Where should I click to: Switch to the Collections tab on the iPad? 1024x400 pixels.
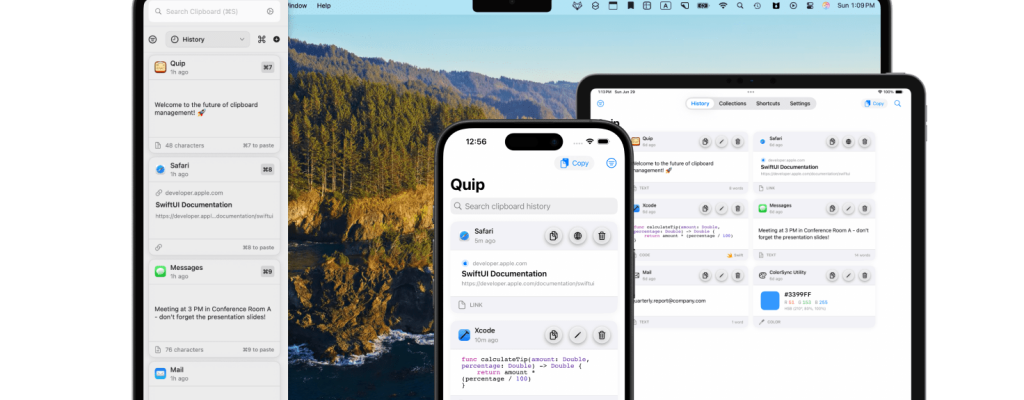(732, 103)
